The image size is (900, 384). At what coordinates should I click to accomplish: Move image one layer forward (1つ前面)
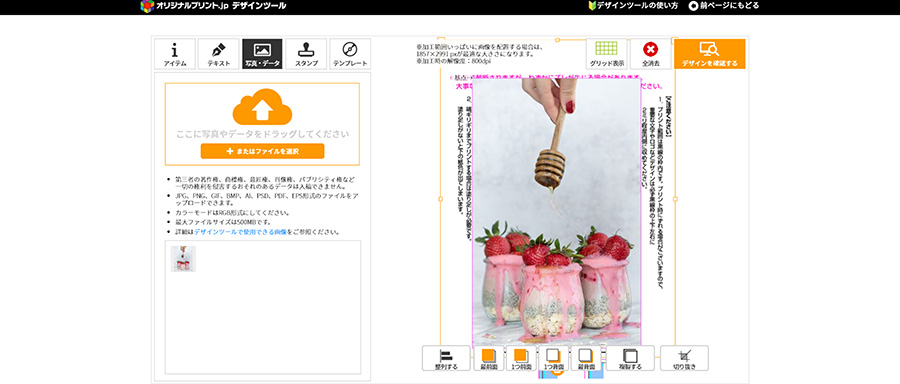click(x=521, y=358)
